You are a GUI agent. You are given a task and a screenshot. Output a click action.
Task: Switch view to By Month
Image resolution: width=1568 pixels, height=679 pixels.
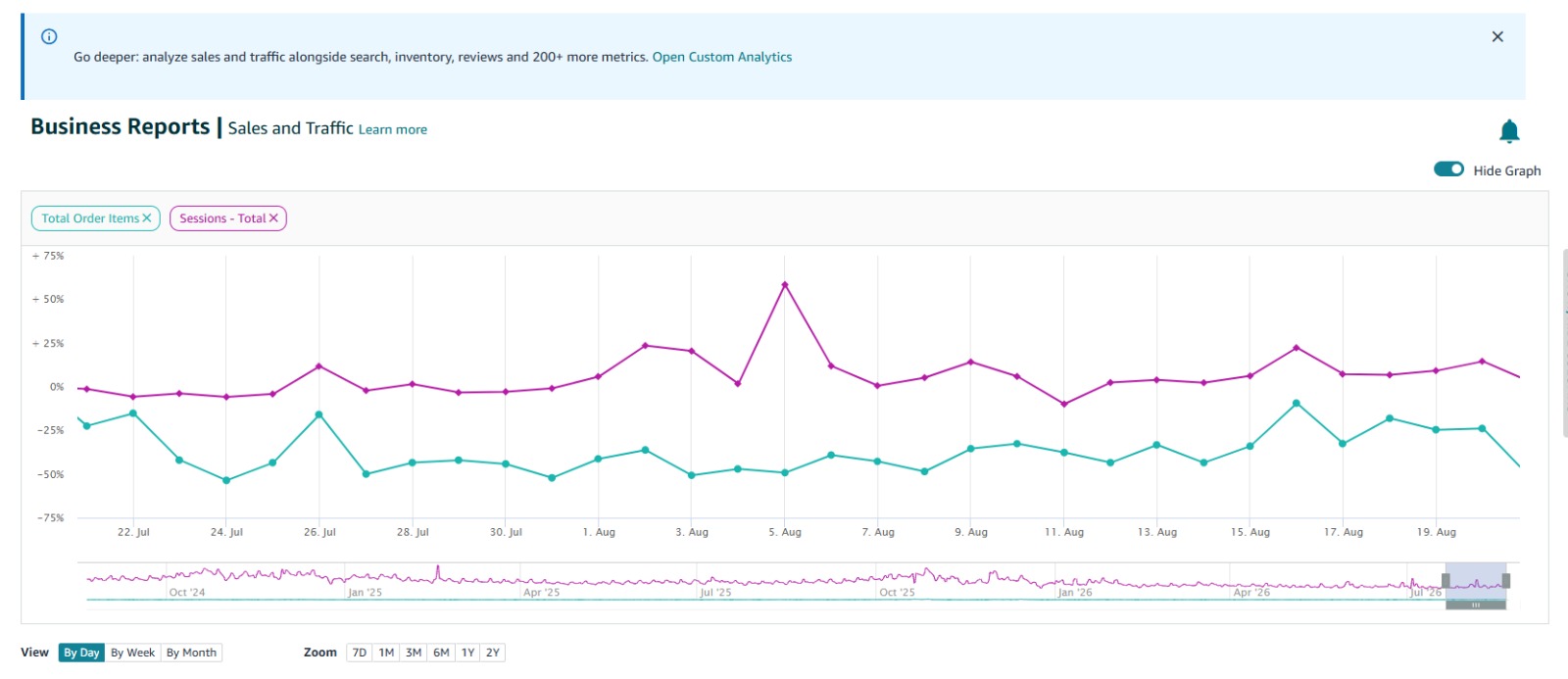(191, 653)
